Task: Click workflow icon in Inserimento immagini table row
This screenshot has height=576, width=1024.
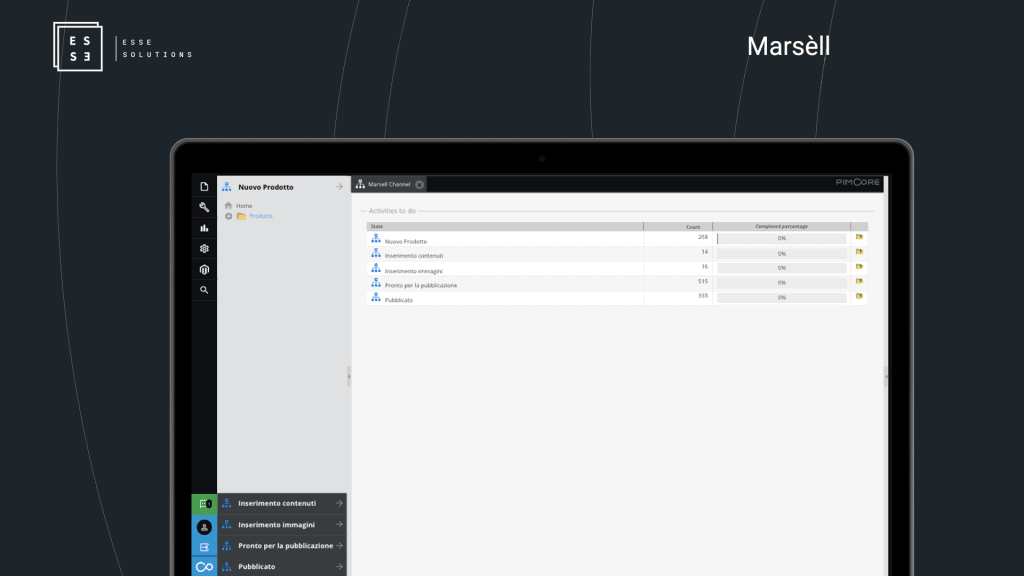Action: pos(376,268)
